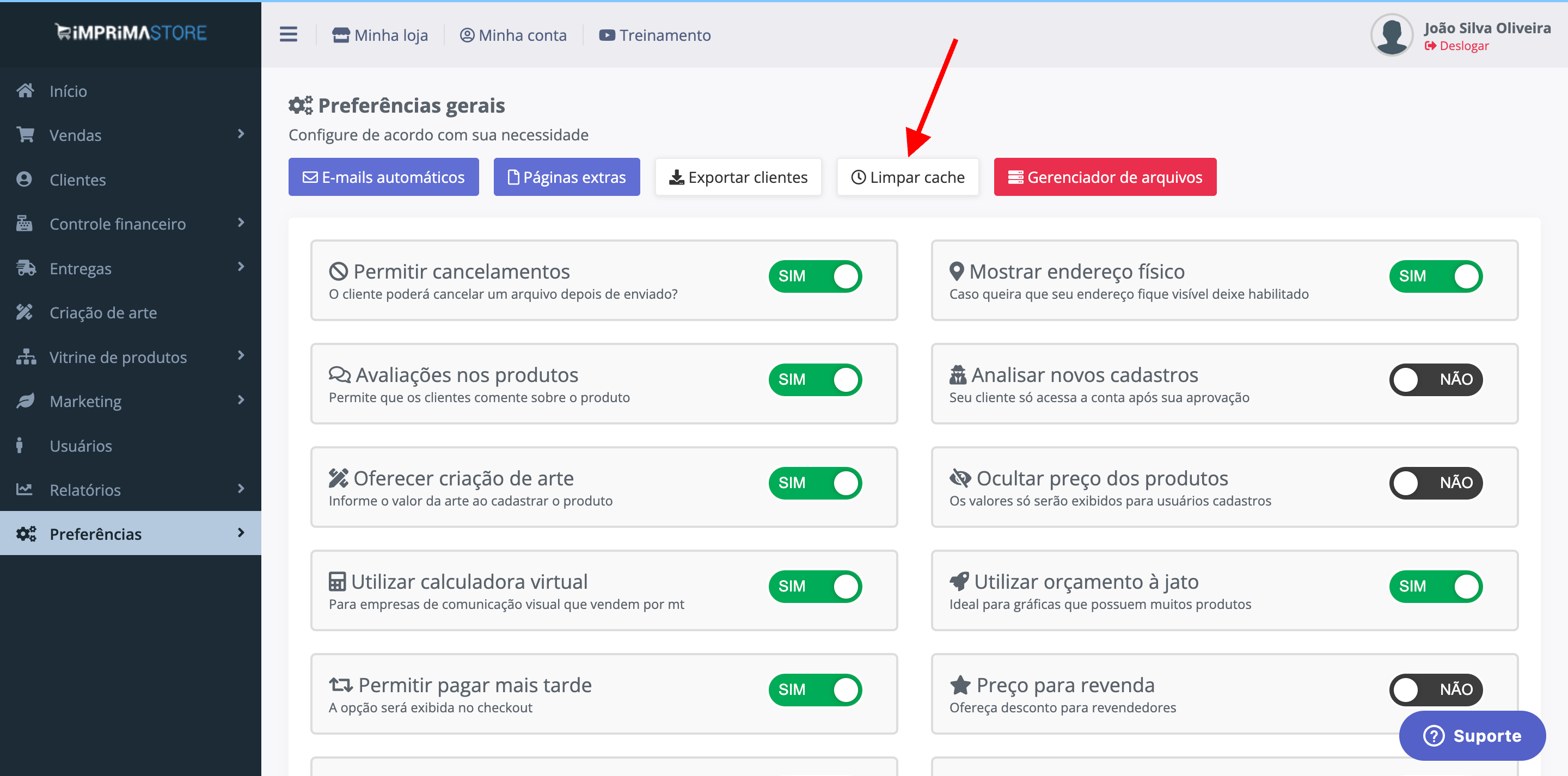Click the Criação de arte pencil-ruler icon
Viewport: 1568px width, 776px height.
(x=24, y=312)
